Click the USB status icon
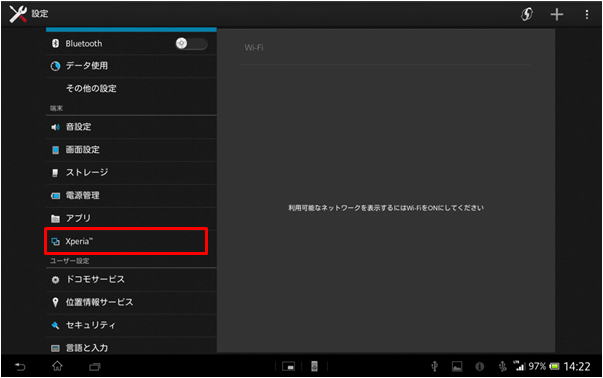The width and height of the screenshot is (603, 378). pyautogui.click(x=435, y=366)
